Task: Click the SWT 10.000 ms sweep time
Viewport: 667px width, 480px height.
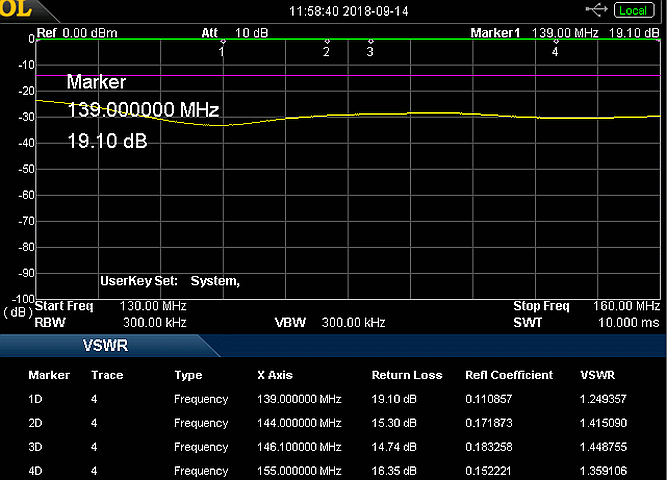Action: (586, 323)
